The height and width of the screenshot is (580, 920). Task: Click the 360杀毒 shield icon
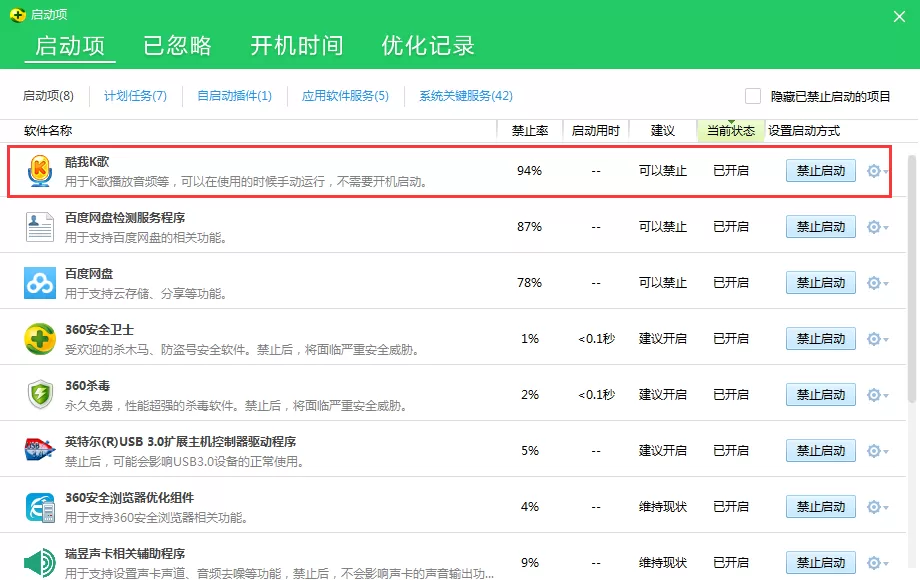coord(40,394)
